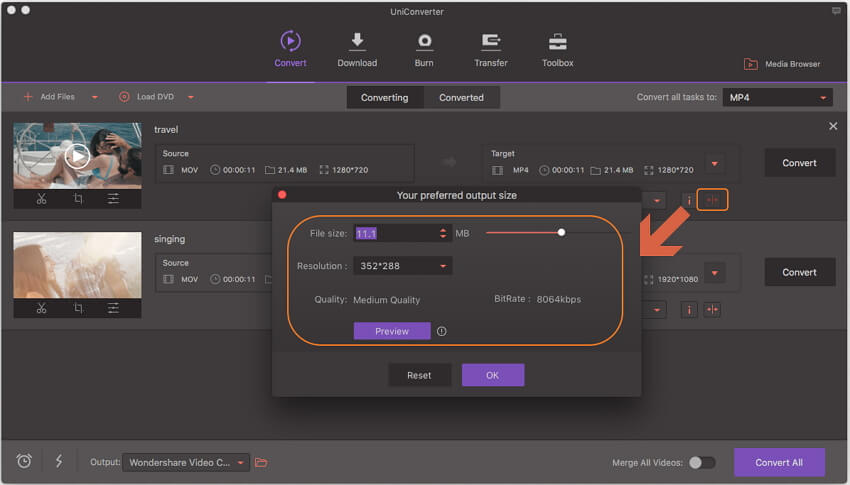Image resolution: width=850 pixels, height=485 pixels.
Task: Play the travel video thumbnail
Action: coord(78,157)
